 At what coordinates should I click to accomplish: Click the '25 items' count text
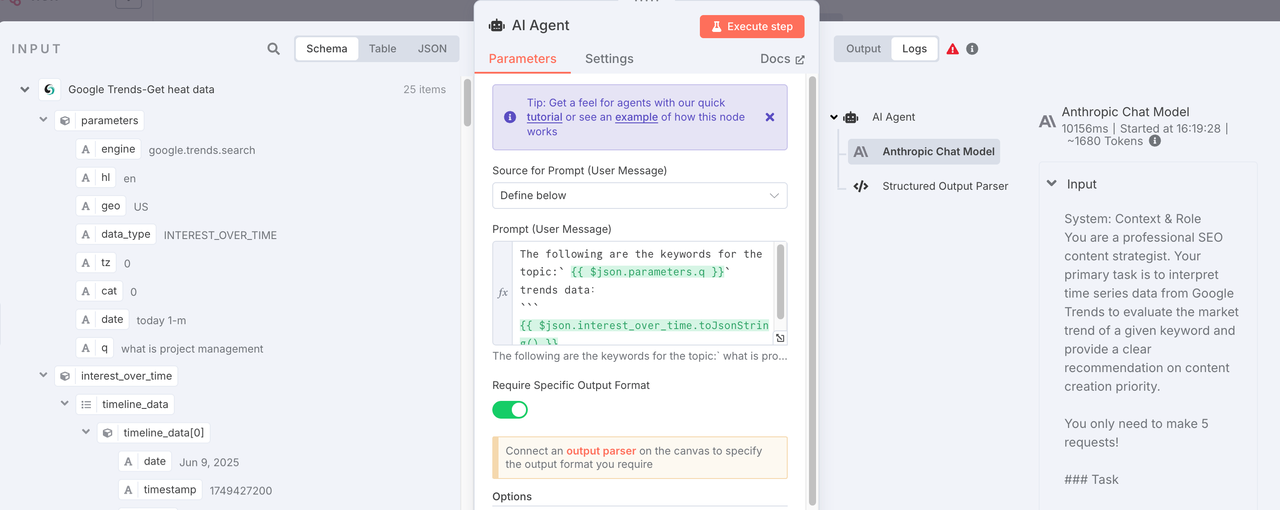click(425, 89)
